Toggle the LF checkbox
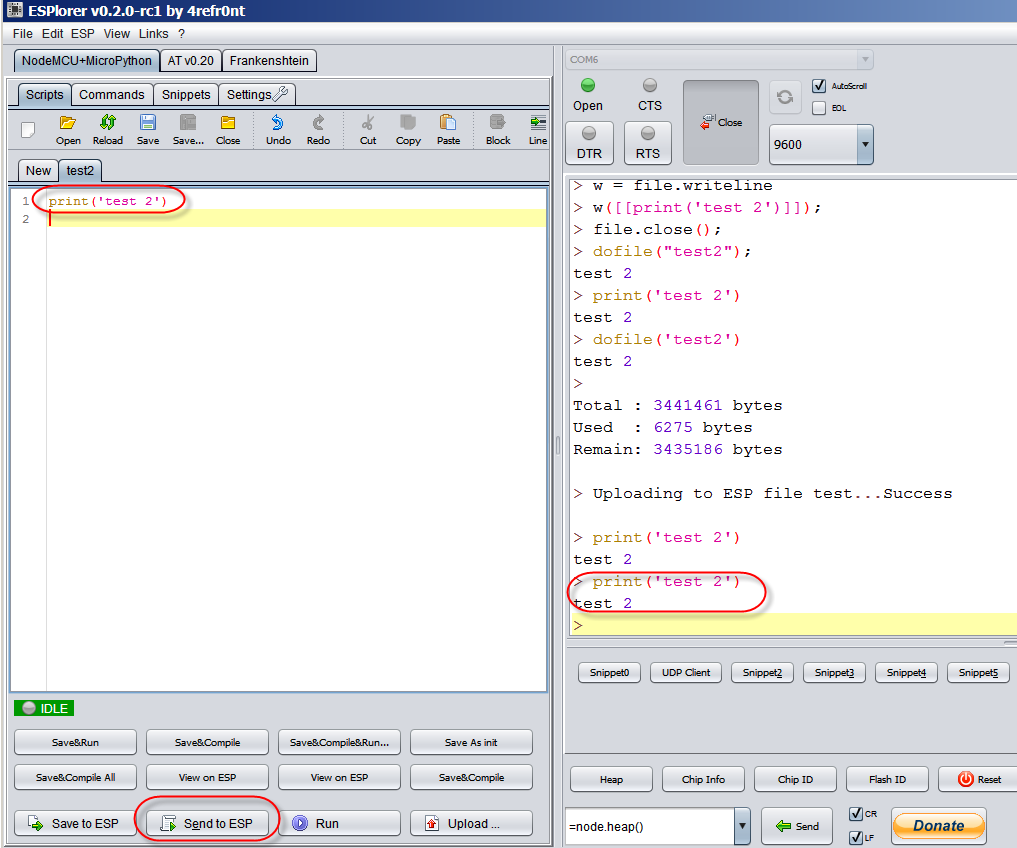Screen dimensions: 1017x848 (855, 837)
